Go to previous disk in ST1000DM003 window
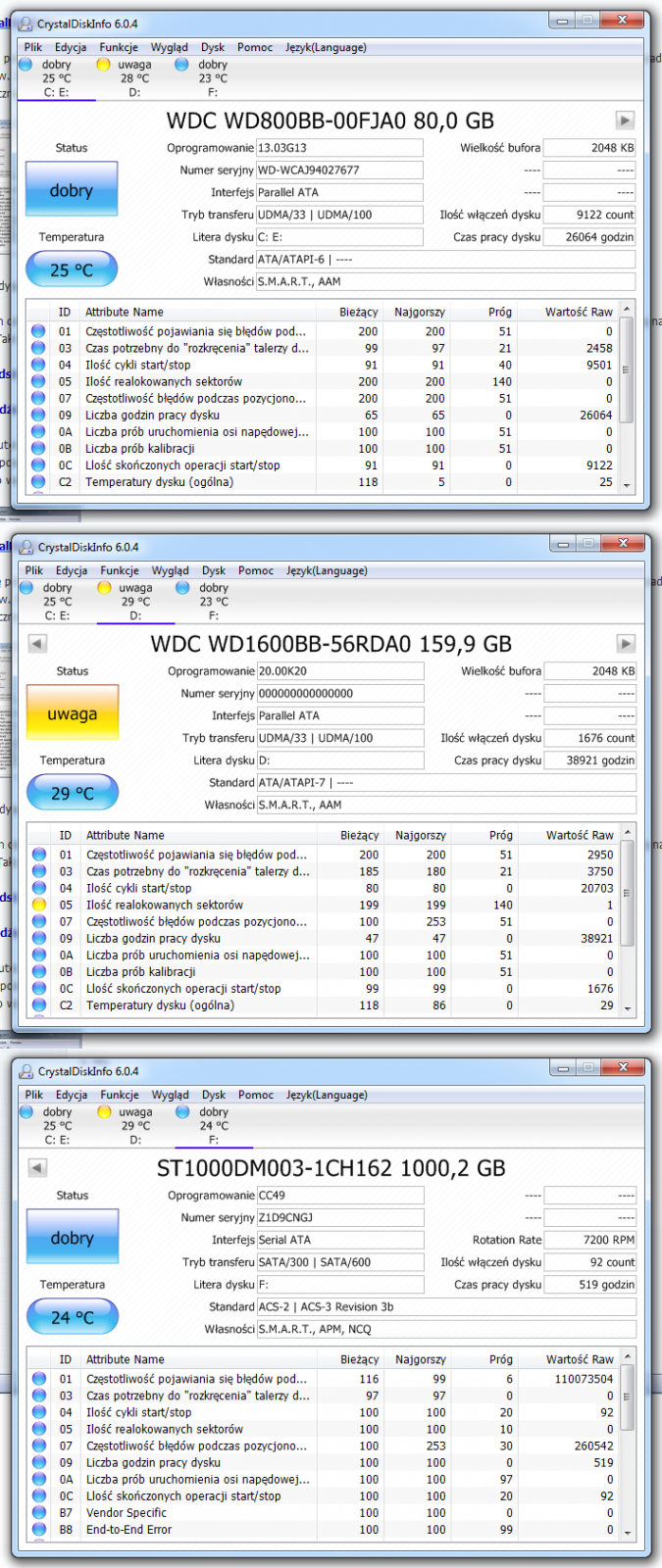The image size is (662, 1568). click(37, 1168)
